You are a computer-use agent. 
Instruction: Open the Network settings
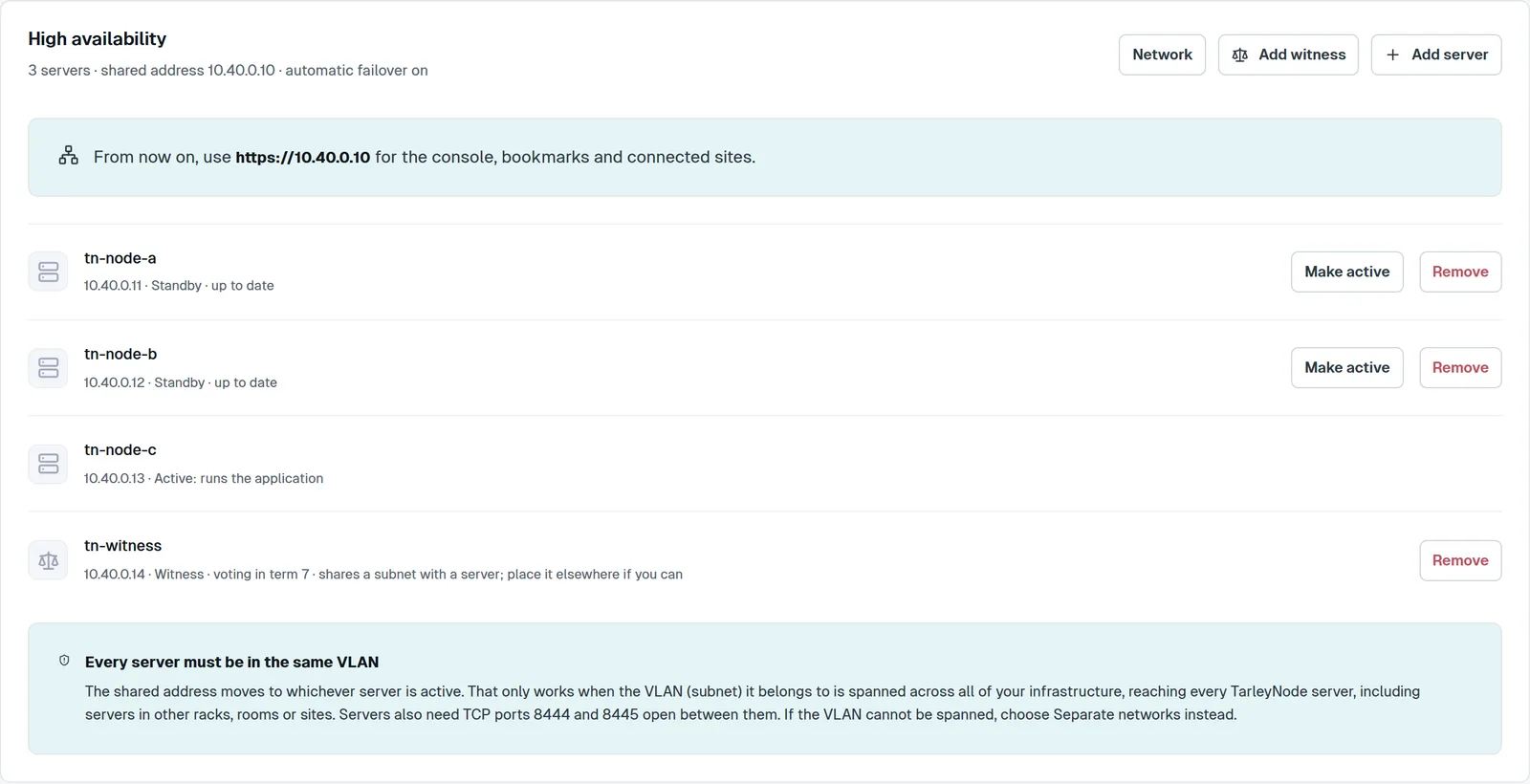(x=1162, y=54)
